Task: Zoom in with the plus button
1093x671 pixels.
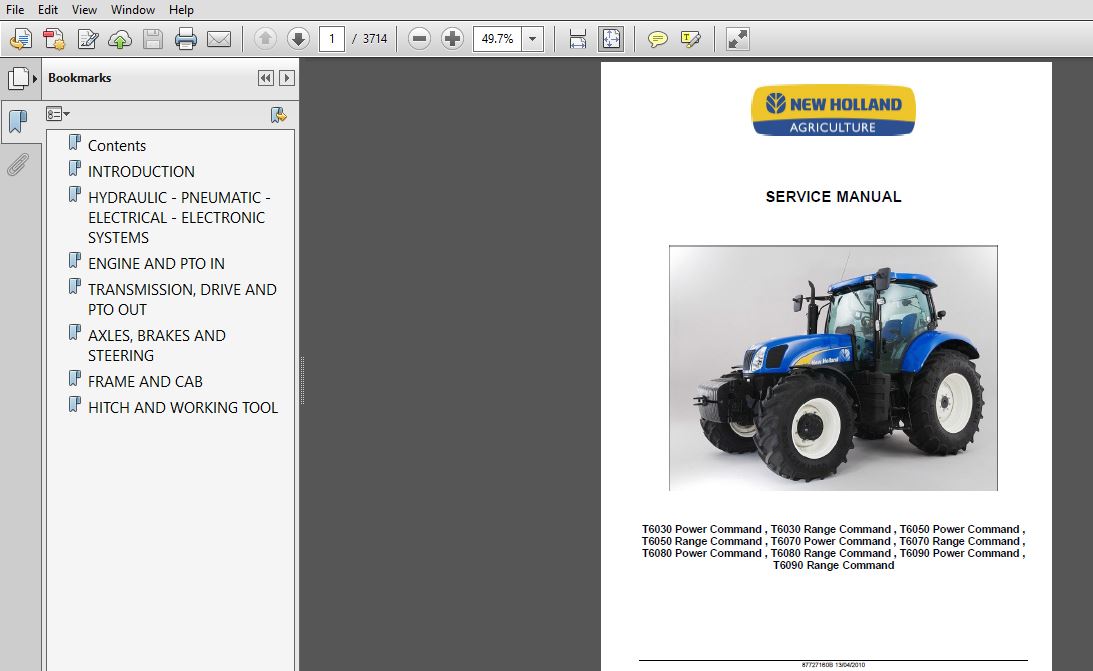Action: coord(452,38)
